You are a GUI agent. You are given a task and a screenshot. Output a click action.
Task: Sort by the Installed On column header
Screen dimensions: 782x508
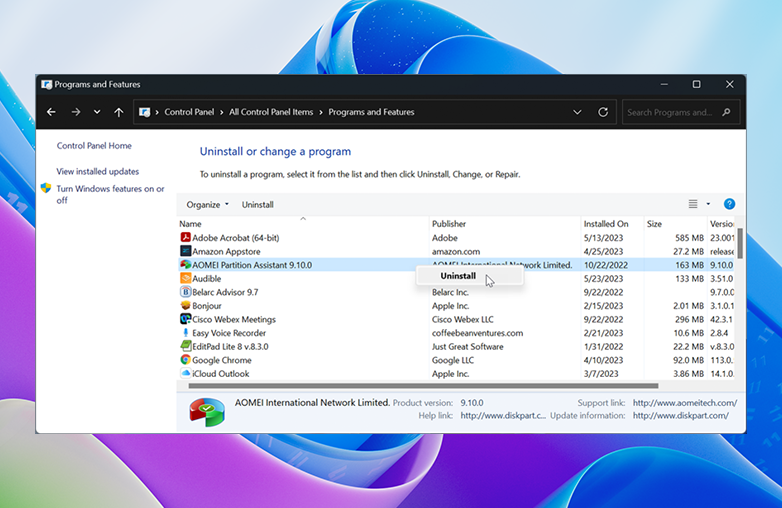point(612,224)
